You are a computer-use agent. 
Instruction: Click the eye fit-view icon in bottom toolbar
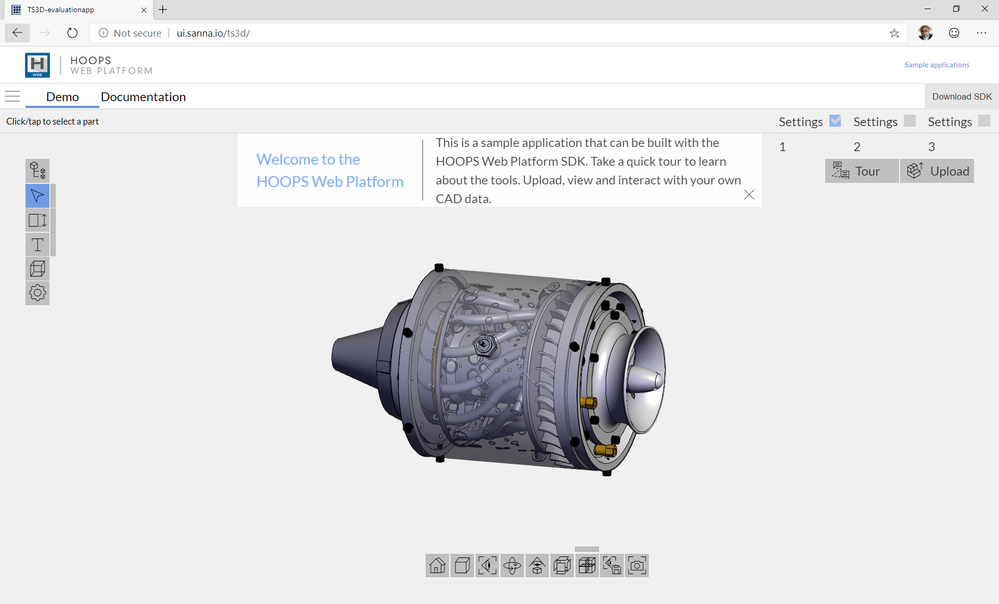487,565
